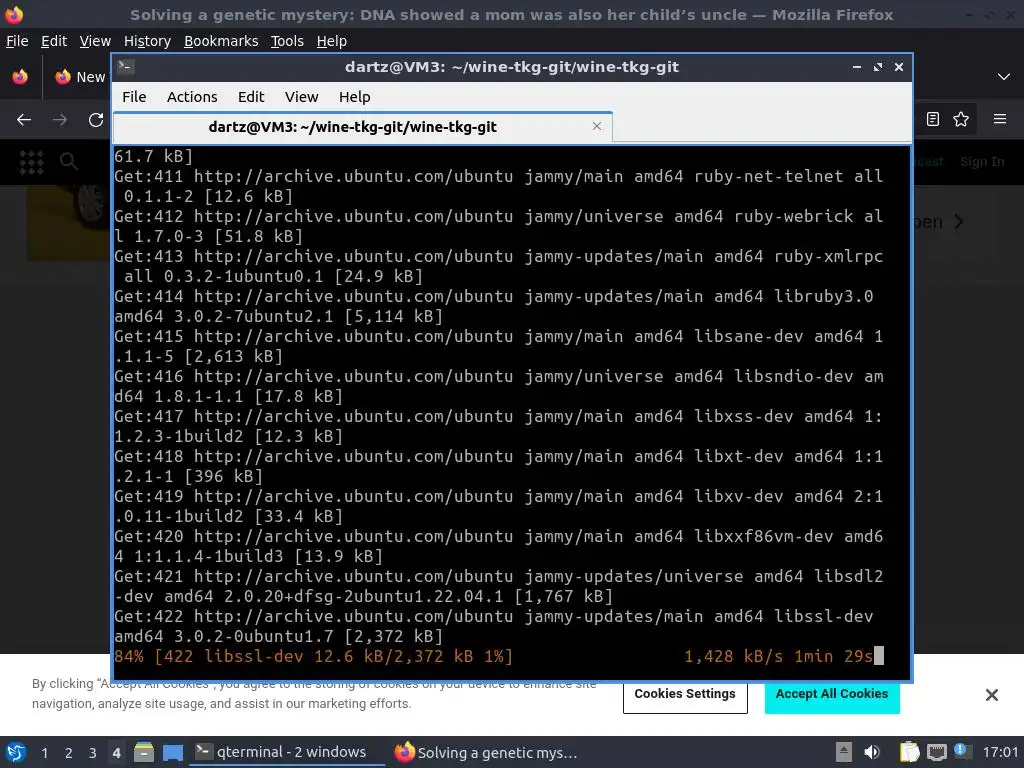Toggle Firefox reader view icon

pos(933,119)
